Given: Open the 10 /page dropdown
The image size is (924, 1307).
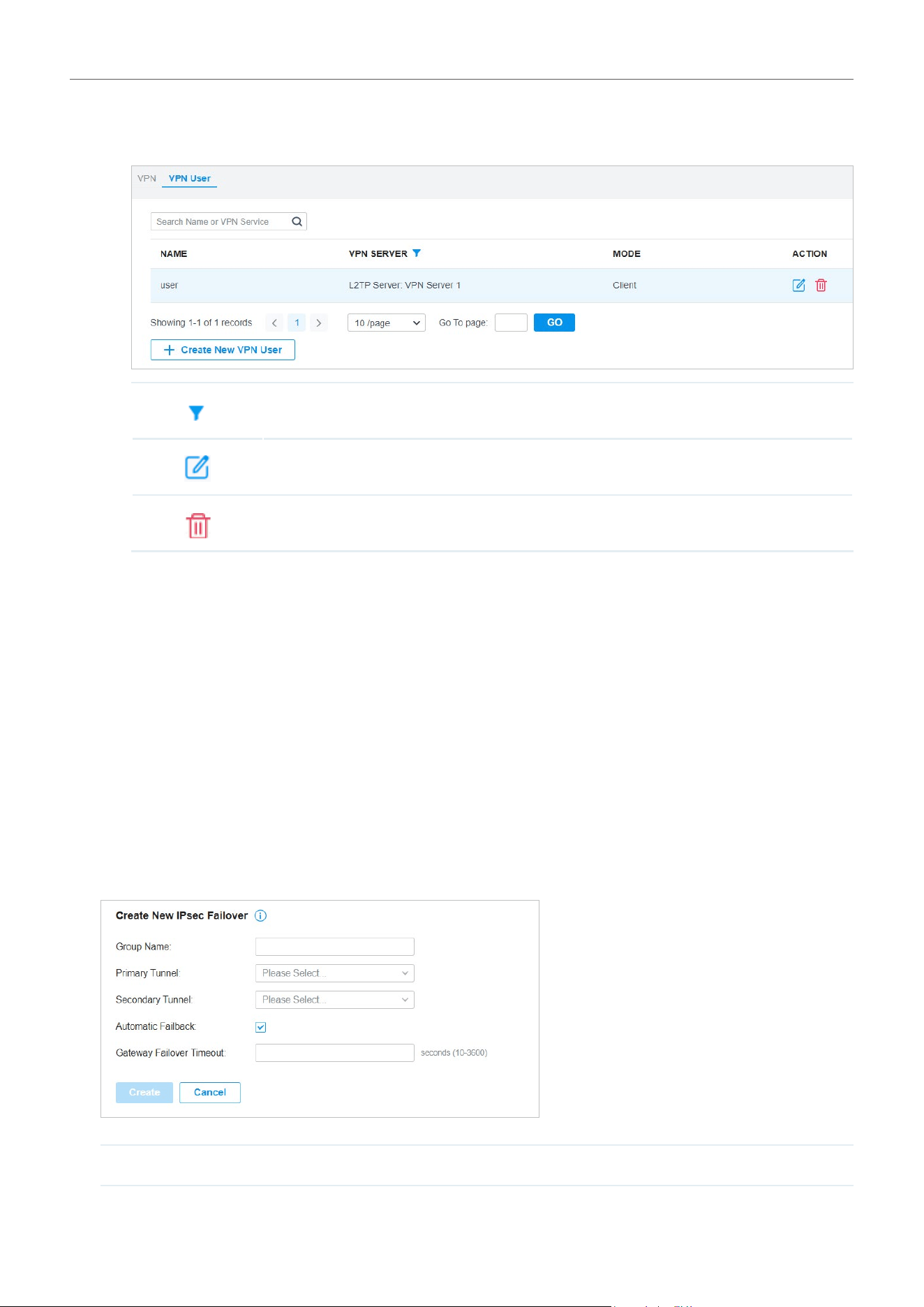Looking at the screenshot, I should (387, 323).
